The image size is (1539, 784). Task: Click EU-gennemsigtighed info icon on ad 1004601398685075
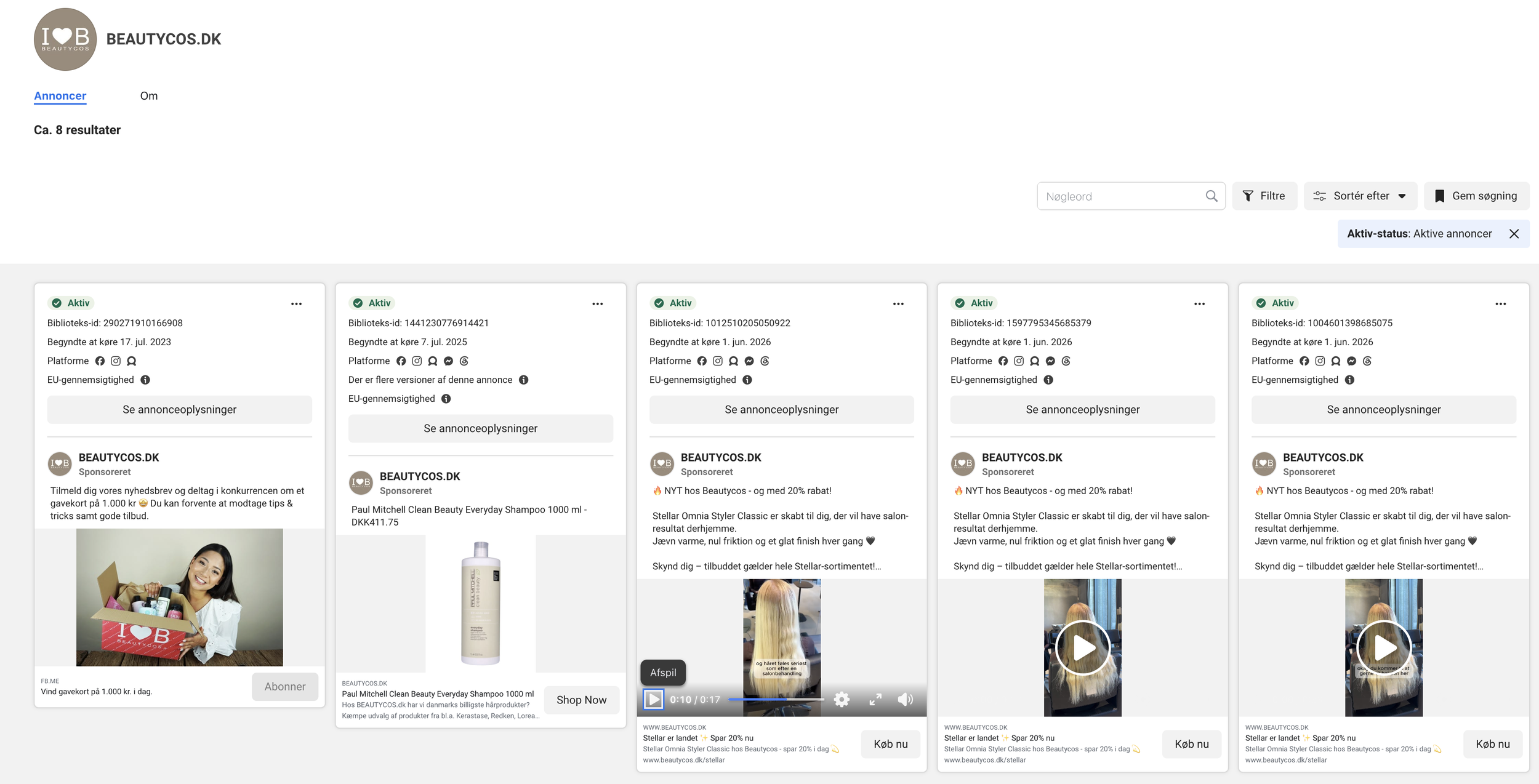pos(1349,380)
